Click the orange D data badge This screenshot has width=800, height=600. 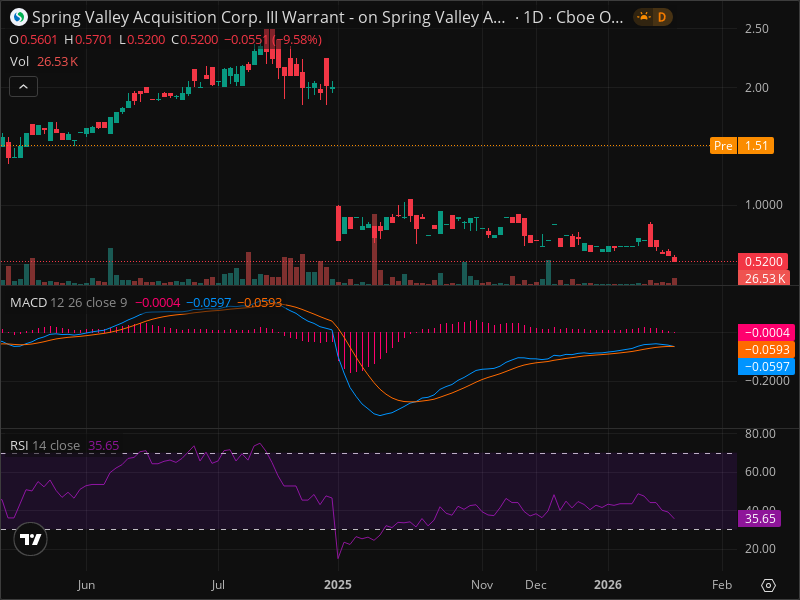(662, 17)
